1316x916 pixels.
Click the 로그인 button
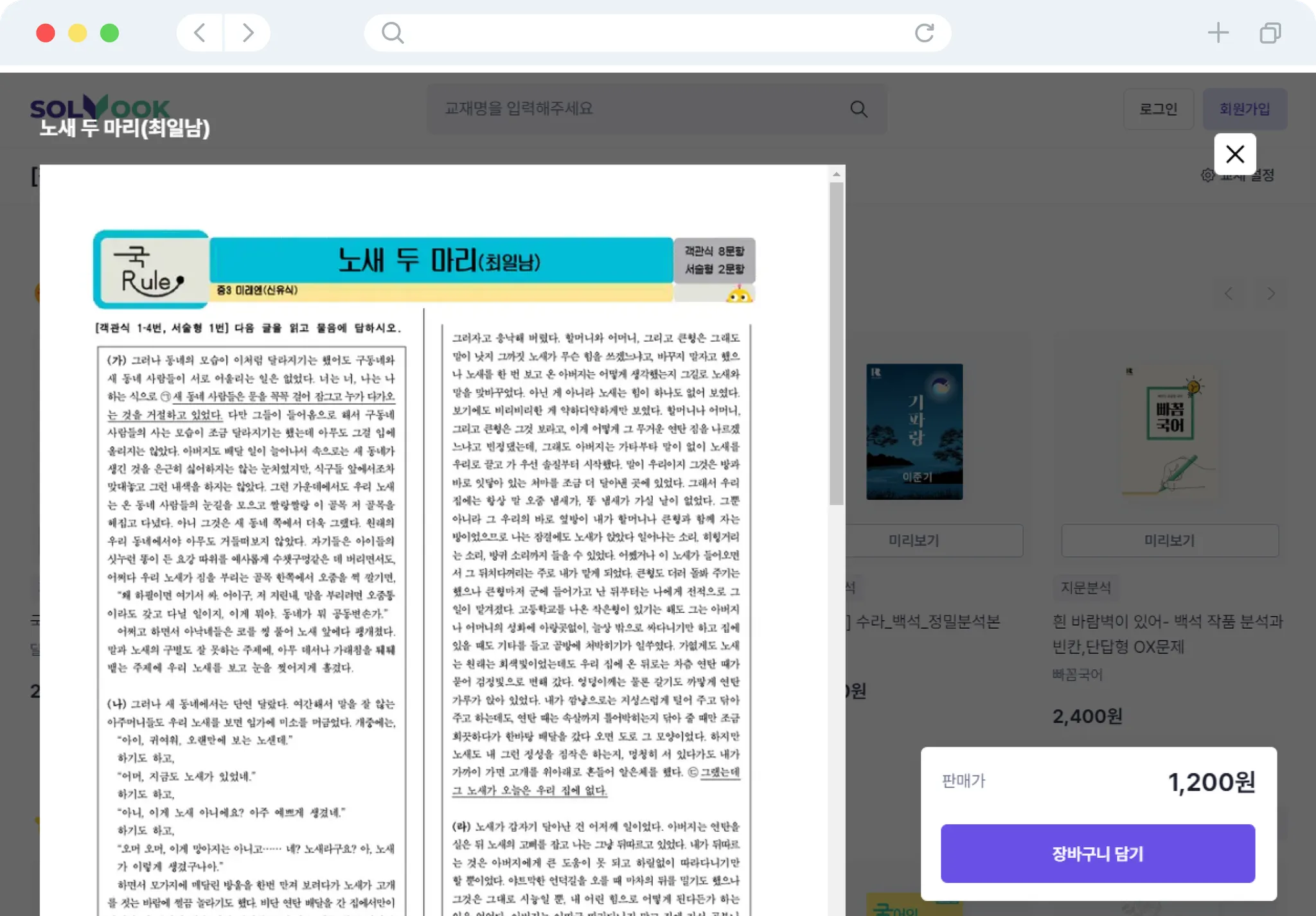tap(1158, 109)
